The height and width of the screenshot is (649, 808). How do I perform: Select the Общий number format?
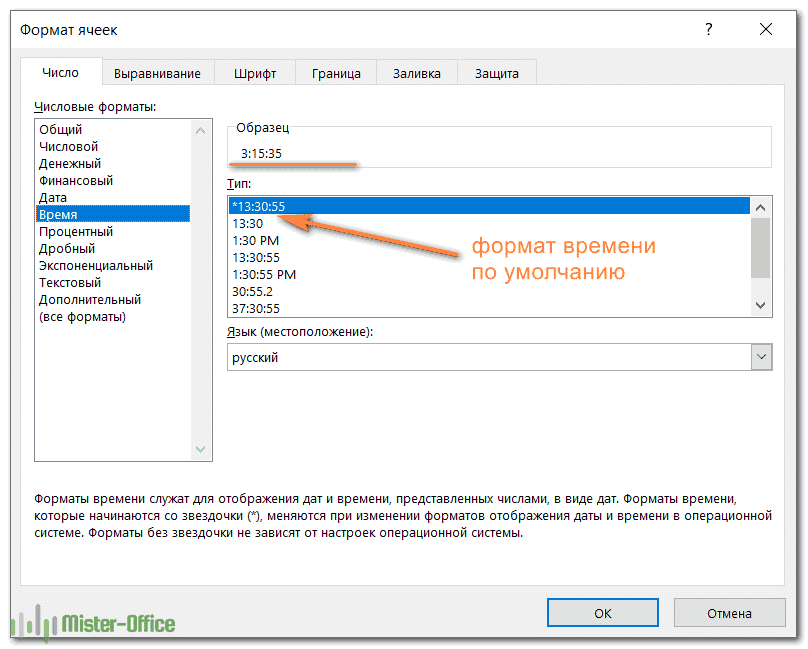[113, 130]
